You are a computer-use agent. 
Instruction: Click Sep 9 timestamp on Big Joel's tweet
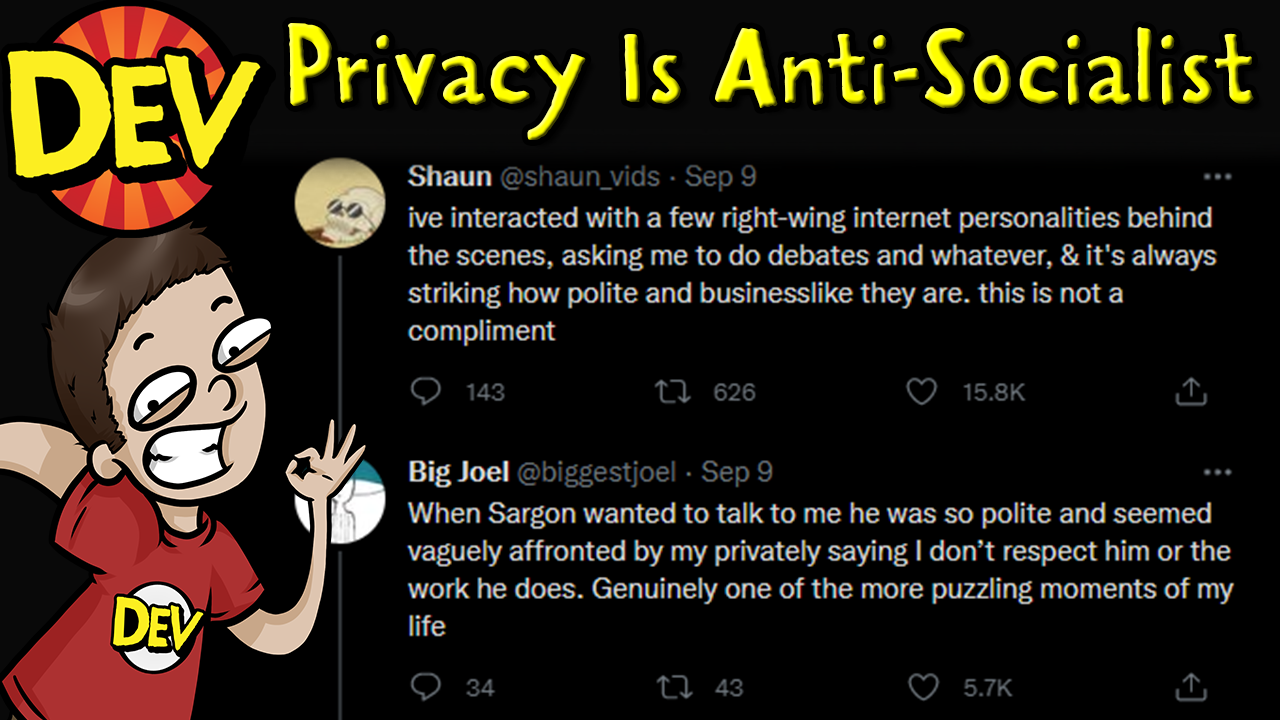[737, 472]
